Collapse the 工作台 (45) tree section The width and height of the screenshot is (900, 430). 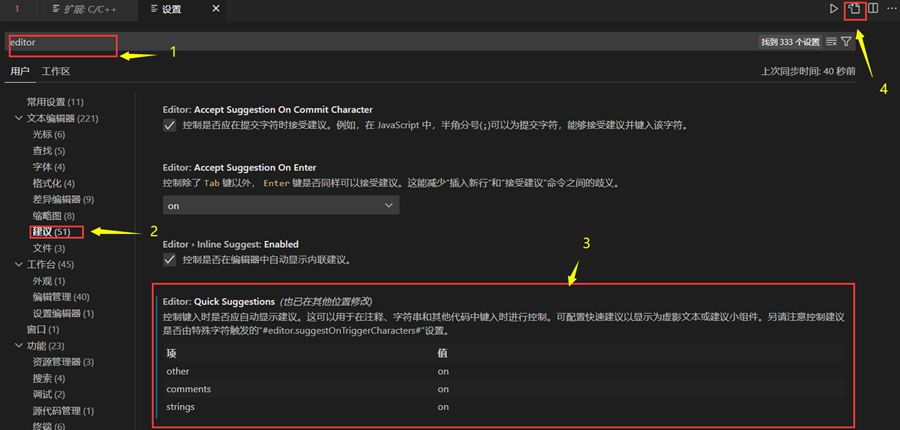click(19, 264)
